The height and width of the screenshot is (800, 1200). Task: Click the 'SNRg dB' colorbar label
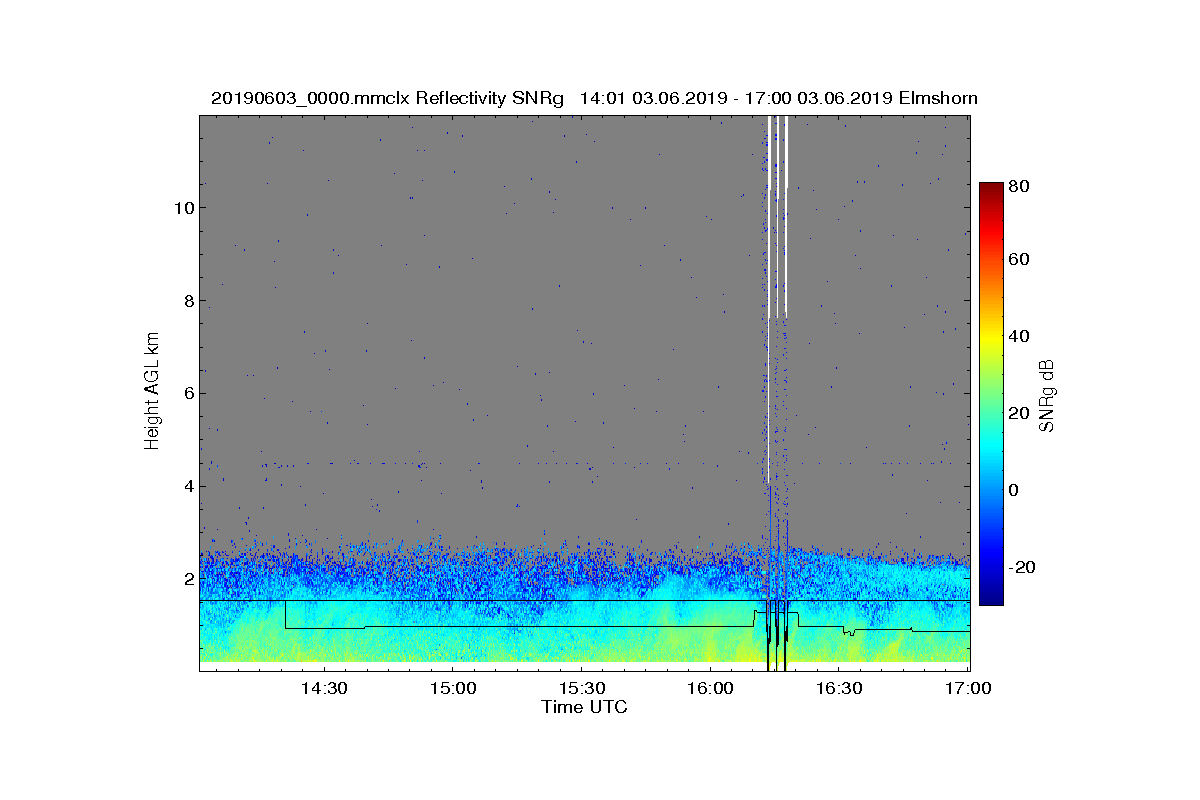1046,396
